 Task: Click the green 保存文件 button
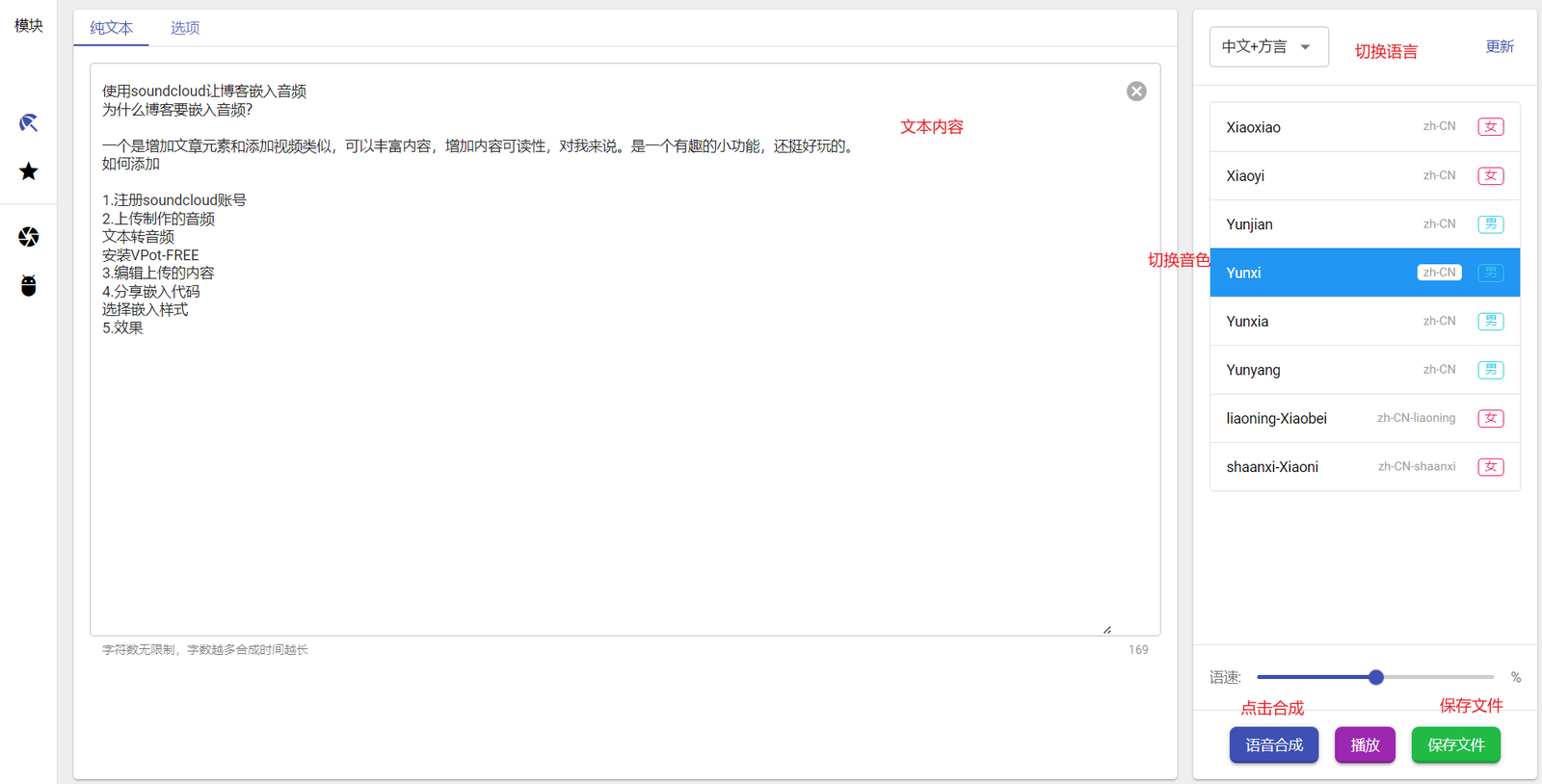coord(1455,745)
